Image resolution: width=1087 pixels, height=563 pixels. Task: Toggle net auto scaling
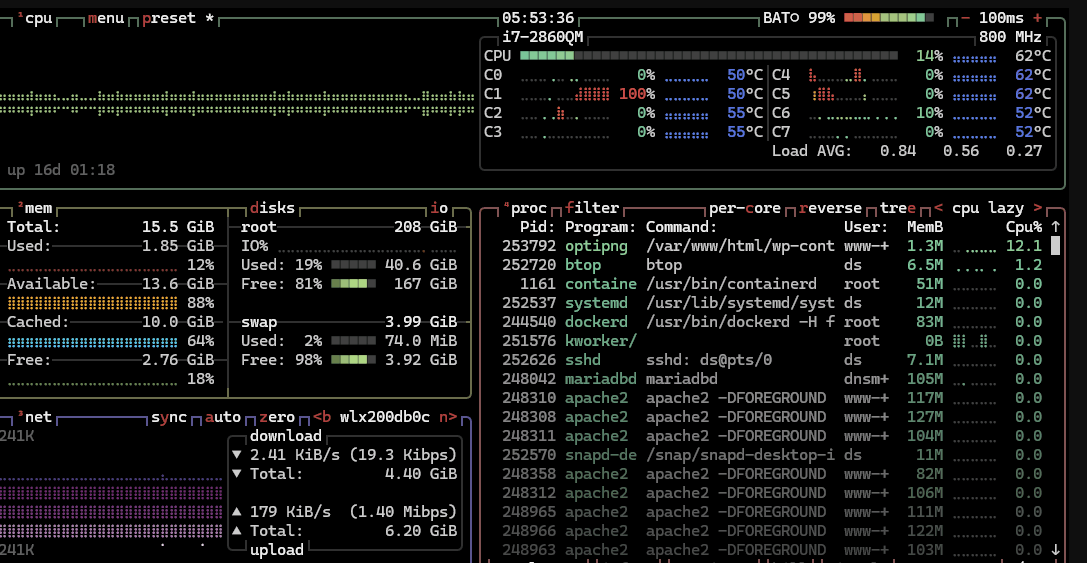tap(223, 417)
